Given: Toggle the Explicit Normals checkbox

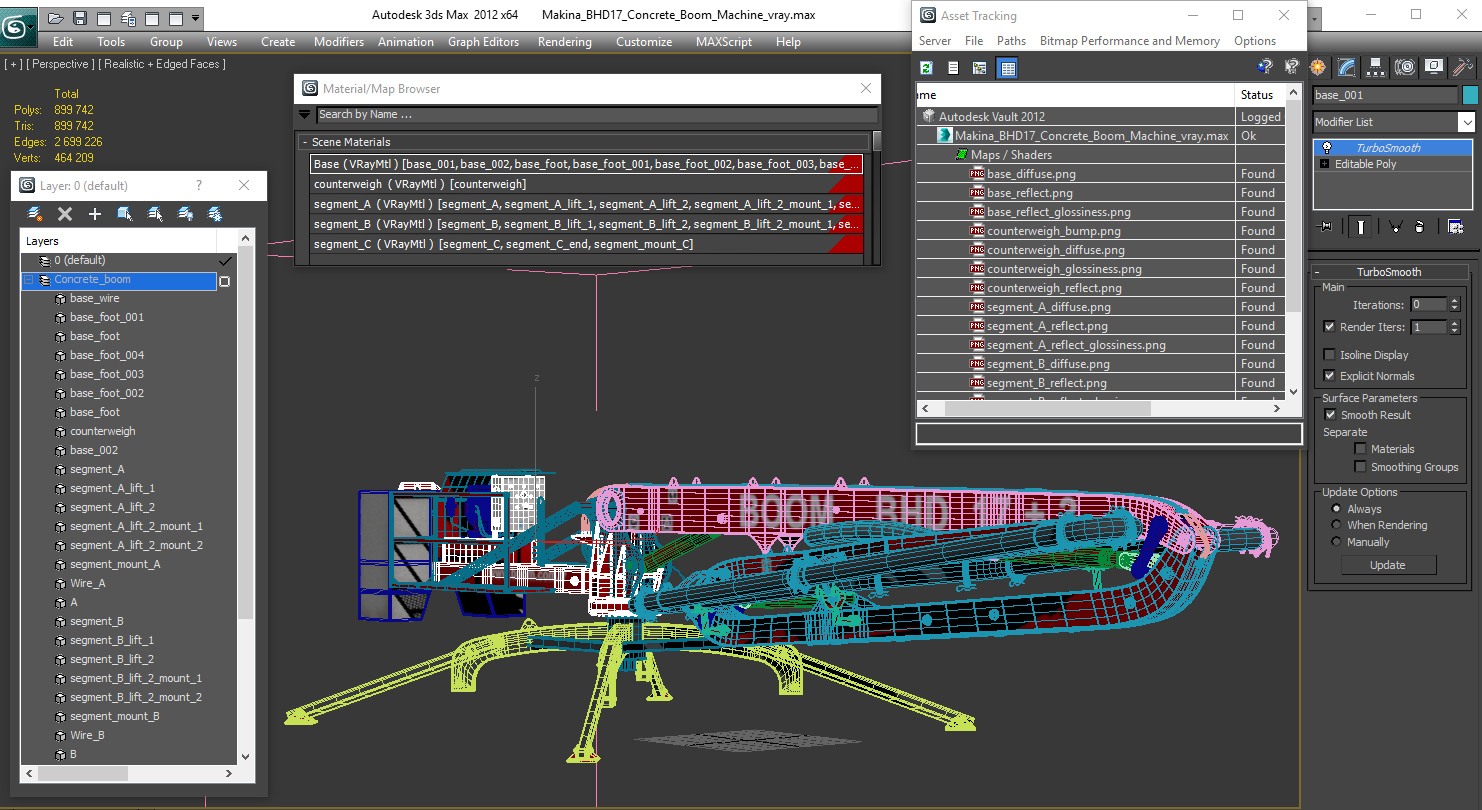Looking at the screenshot, I should click(x=1329, y=376).
